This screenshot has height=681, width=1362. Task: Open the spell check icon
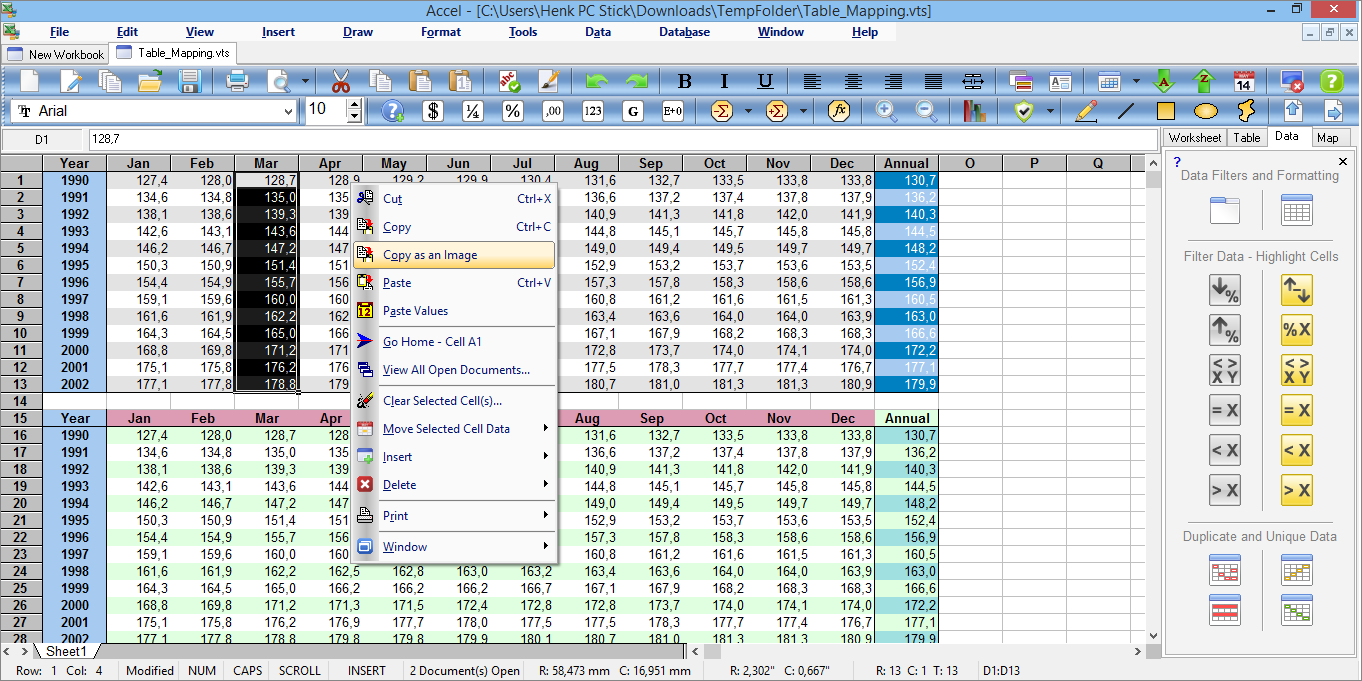[x=509, y=81]
